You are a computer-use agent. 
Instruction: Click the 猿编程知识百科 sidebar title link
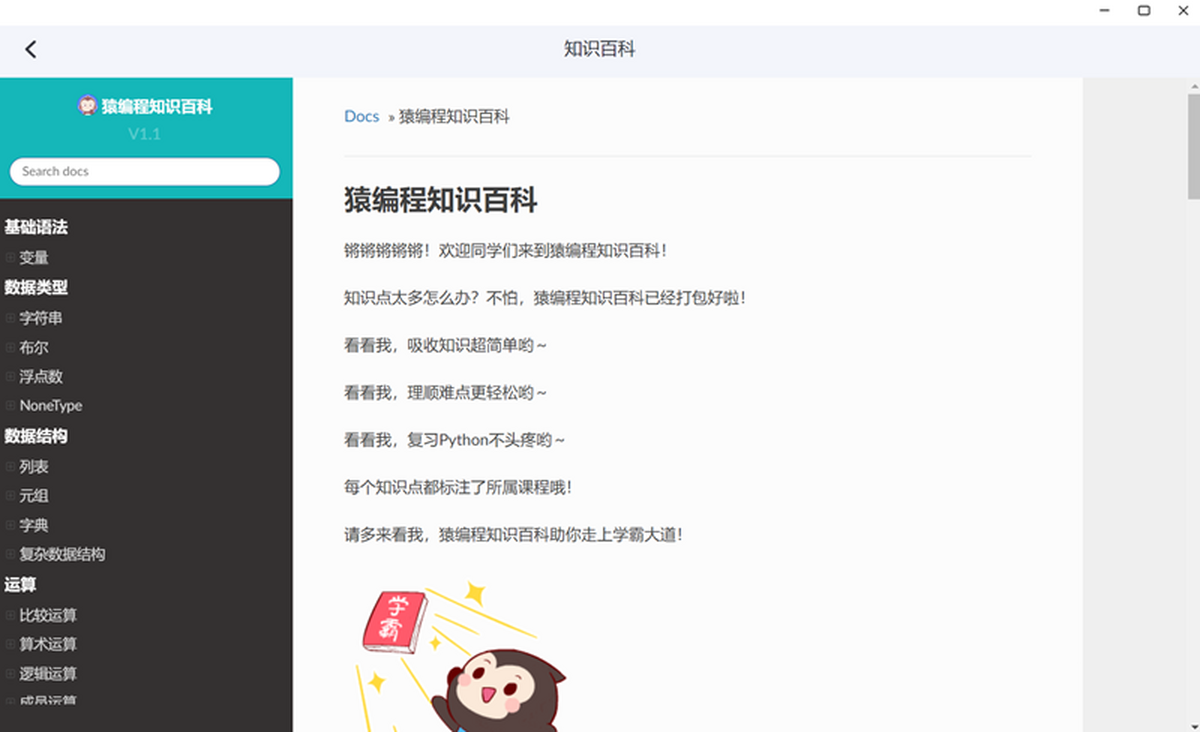coord(156,106)
